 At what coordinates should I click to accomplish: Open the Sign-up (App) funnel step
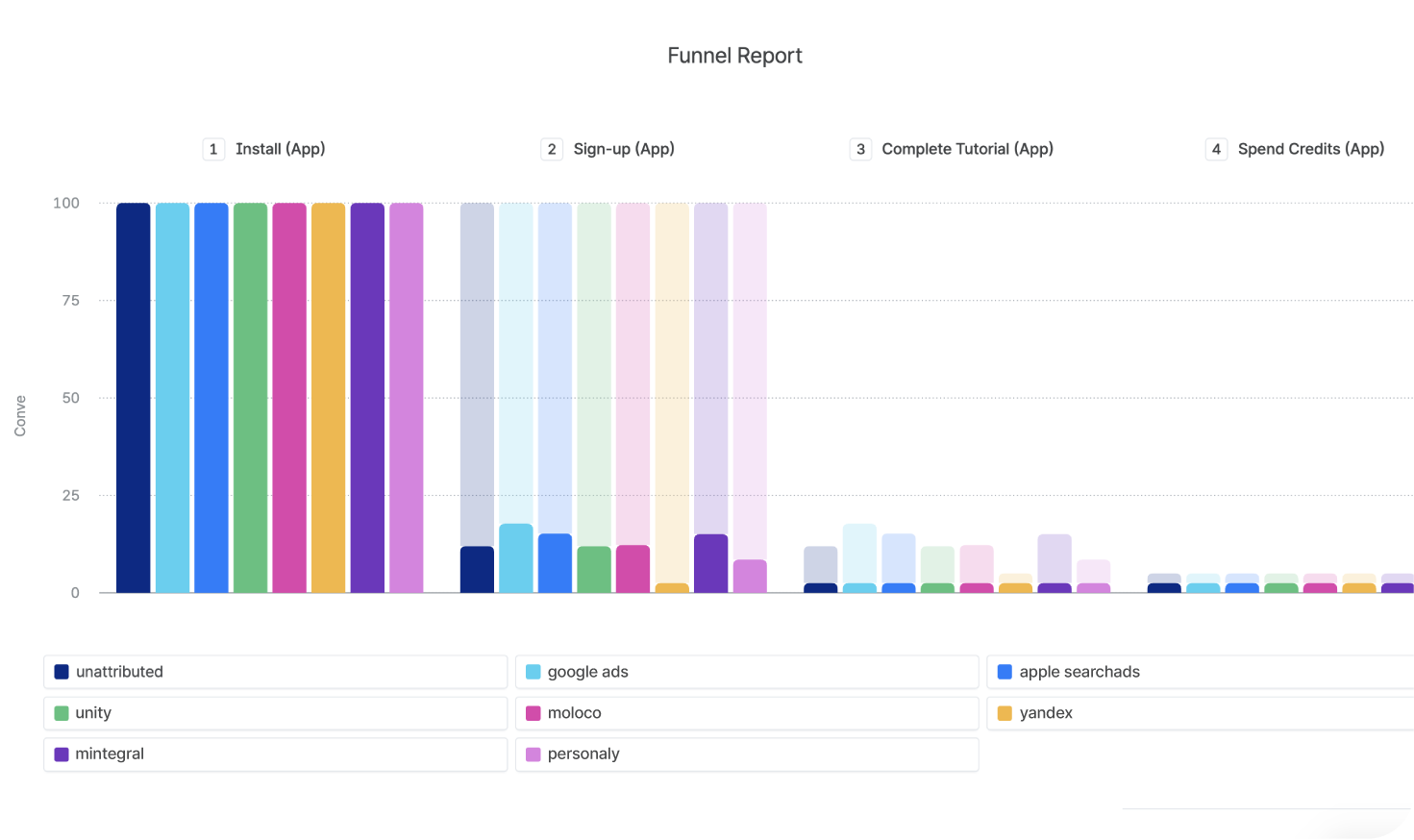(624, 149)
